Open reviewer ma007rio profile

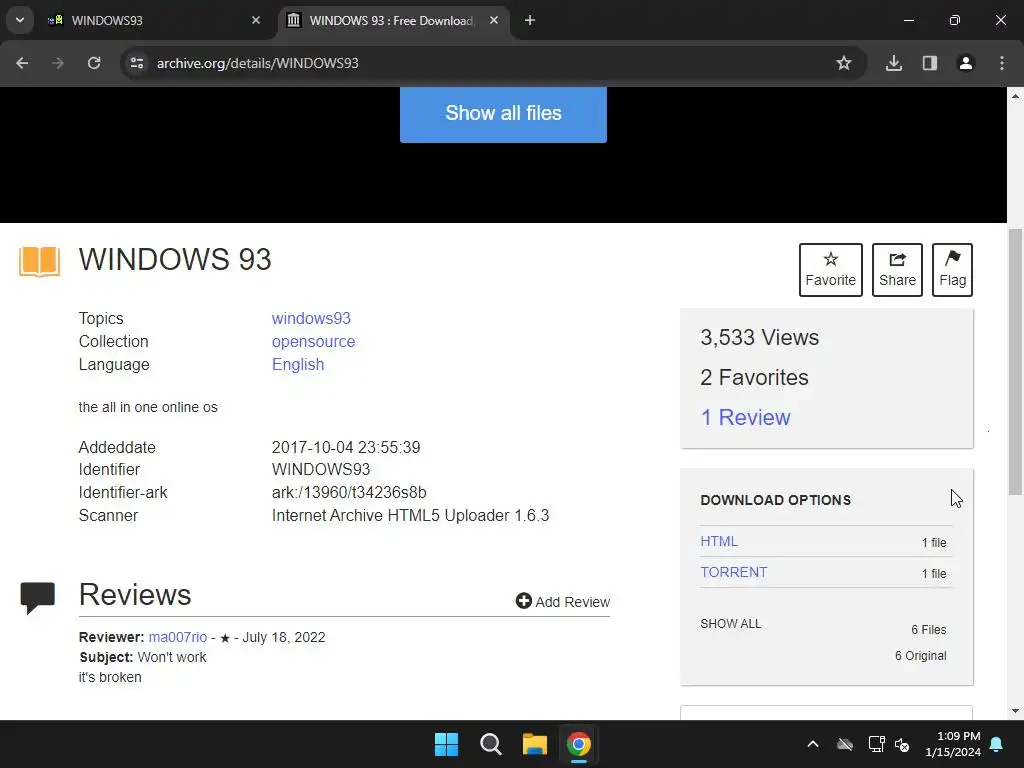[x=178, y=637]
